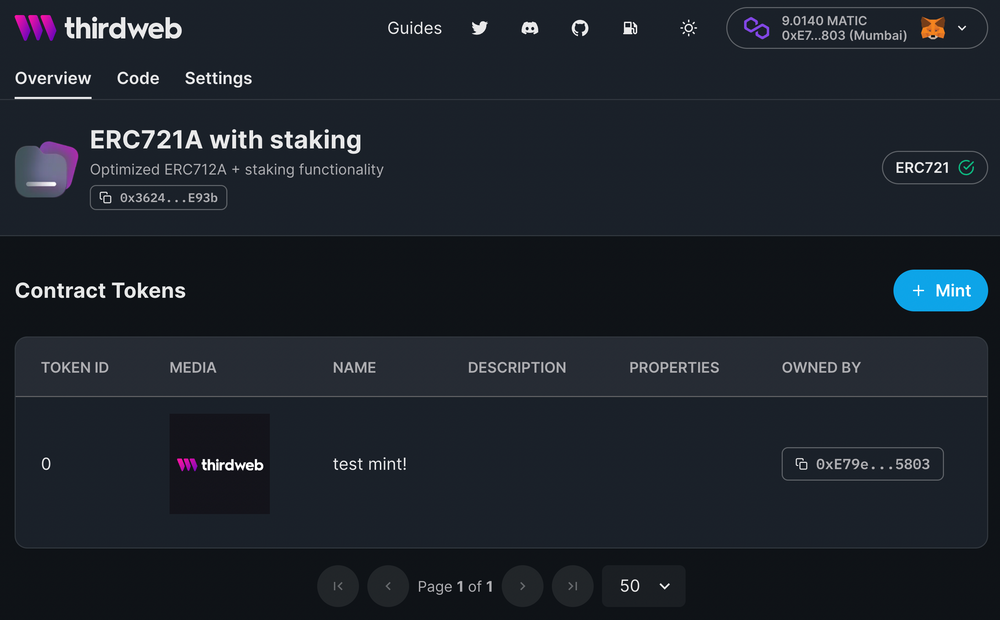Open the Discord community icon
Viewport: 1000px width, 620px height.
pyautogui.click(x=530, y=28)
